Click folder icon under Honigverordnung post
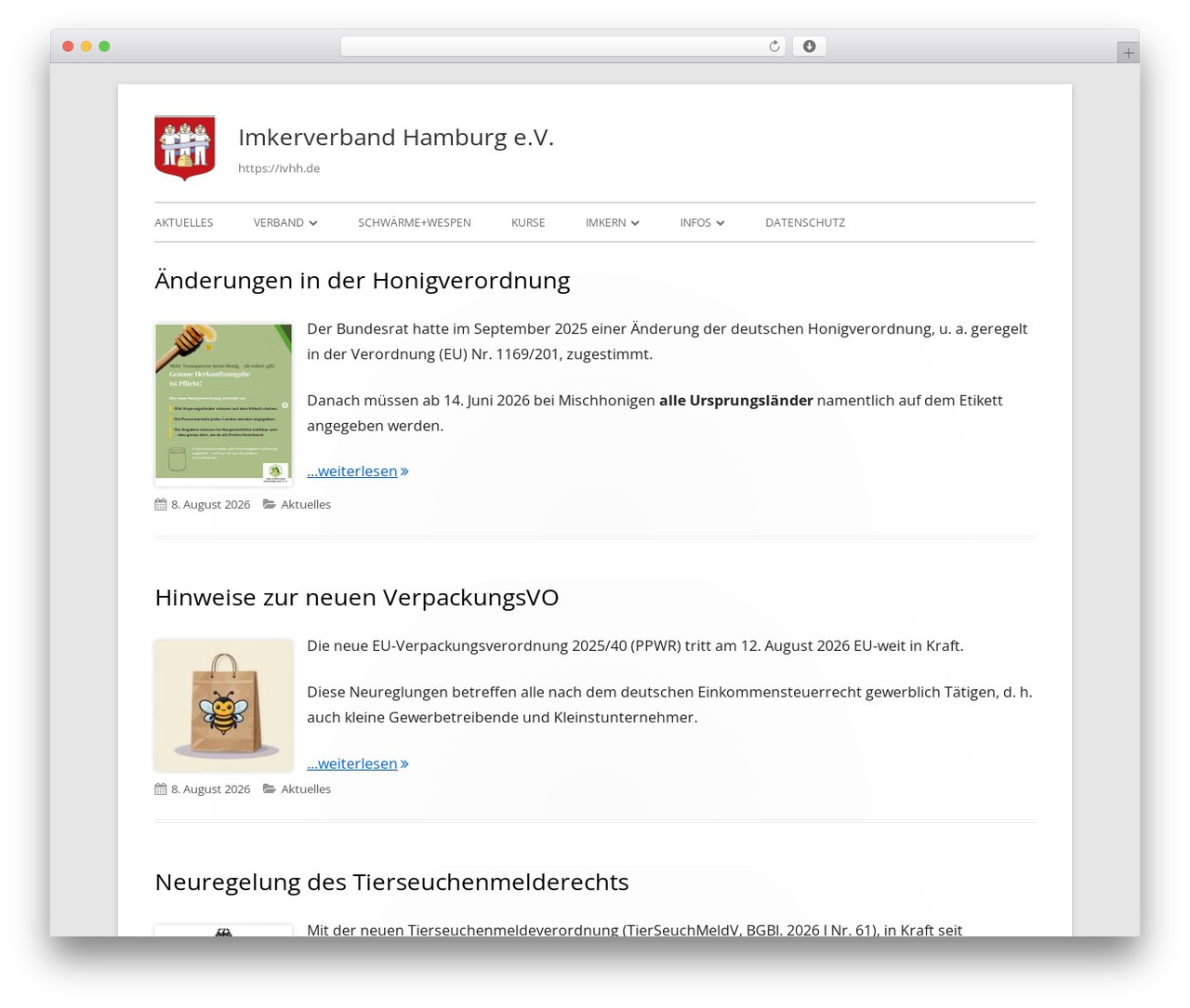 coord(269,504)
